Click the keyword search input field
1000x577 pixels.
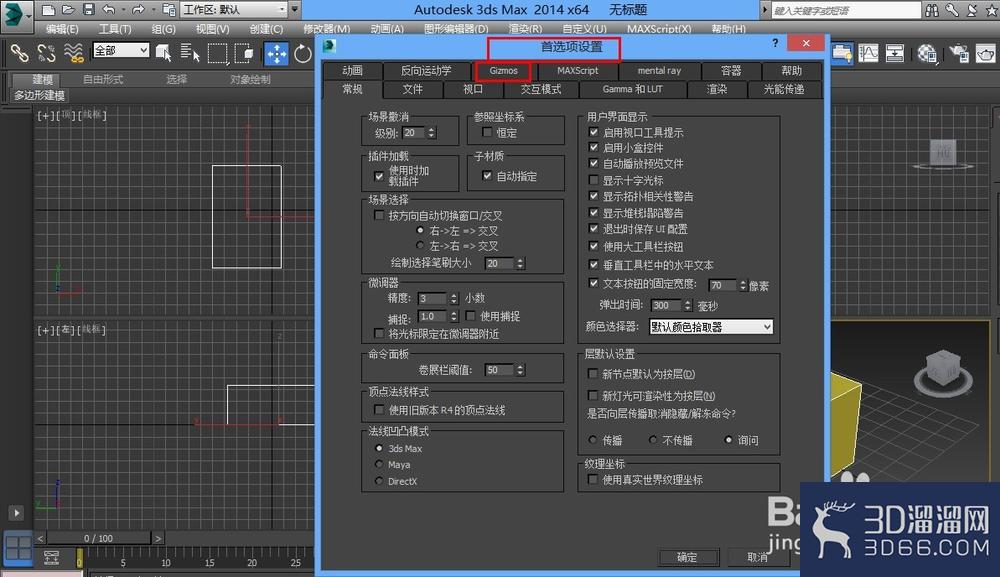[x=846, y=10]
